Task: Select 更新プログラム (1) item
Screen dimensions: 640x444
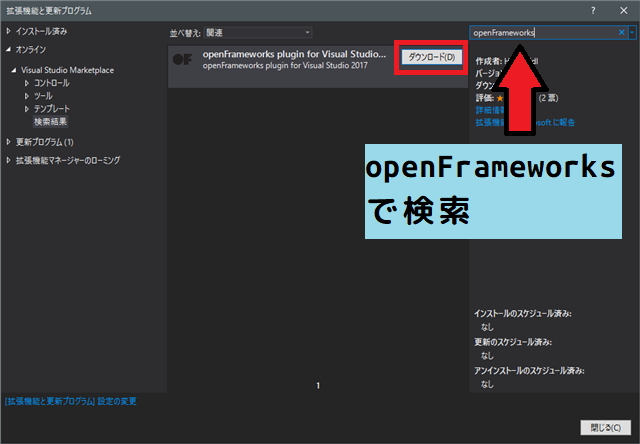Action: 44,142
